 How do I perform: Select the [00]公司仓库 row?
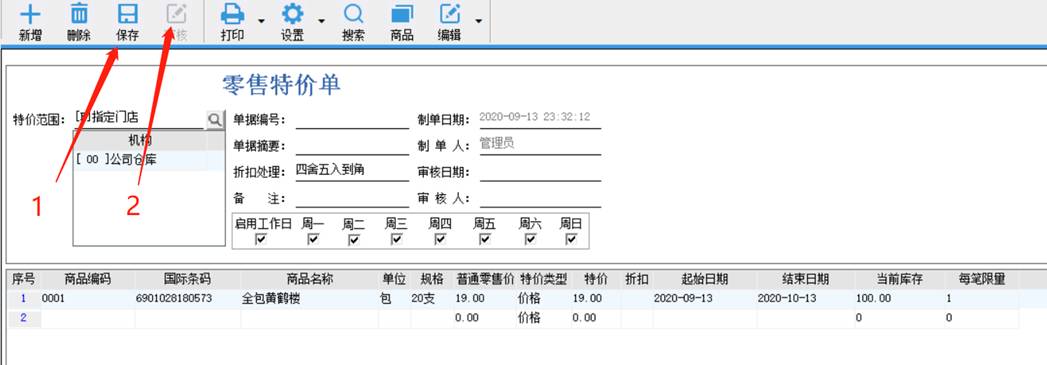[x=148, y=160]
